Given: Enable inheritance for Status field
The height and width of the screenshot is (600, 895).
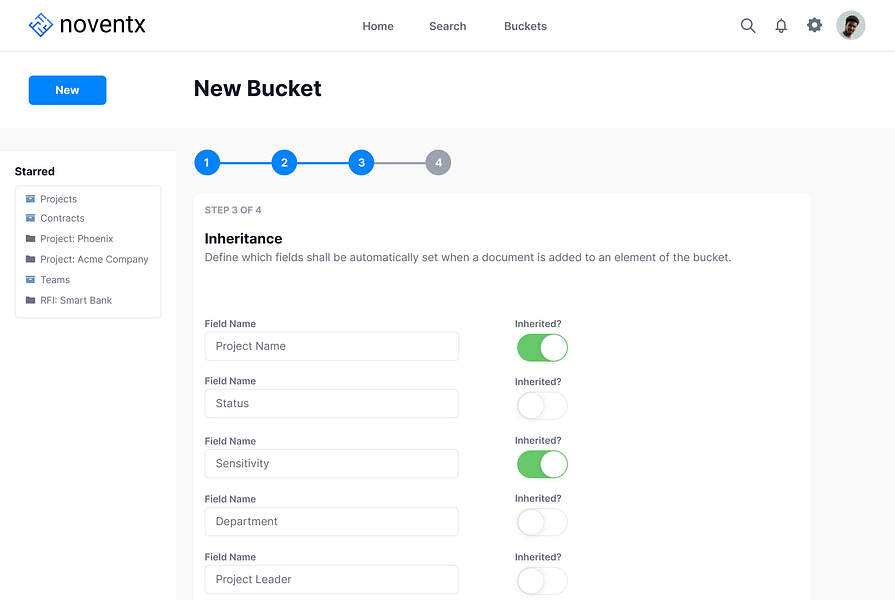Looking at the screenshot, I should [x=542, y=406].
